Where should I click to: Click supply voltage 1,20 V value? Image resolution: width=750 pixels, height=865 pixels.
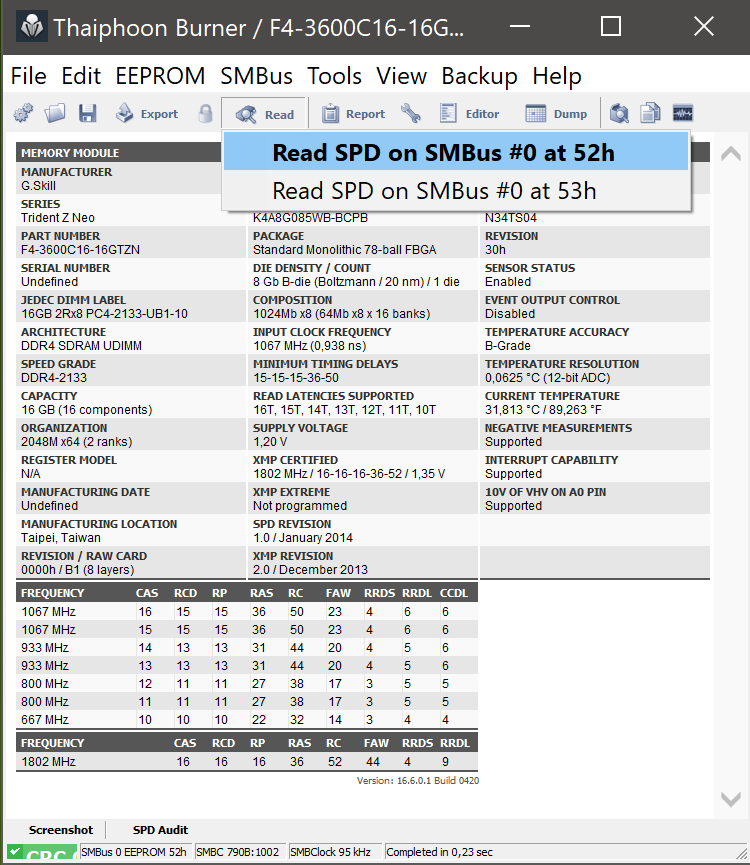[x=270, y=442]
